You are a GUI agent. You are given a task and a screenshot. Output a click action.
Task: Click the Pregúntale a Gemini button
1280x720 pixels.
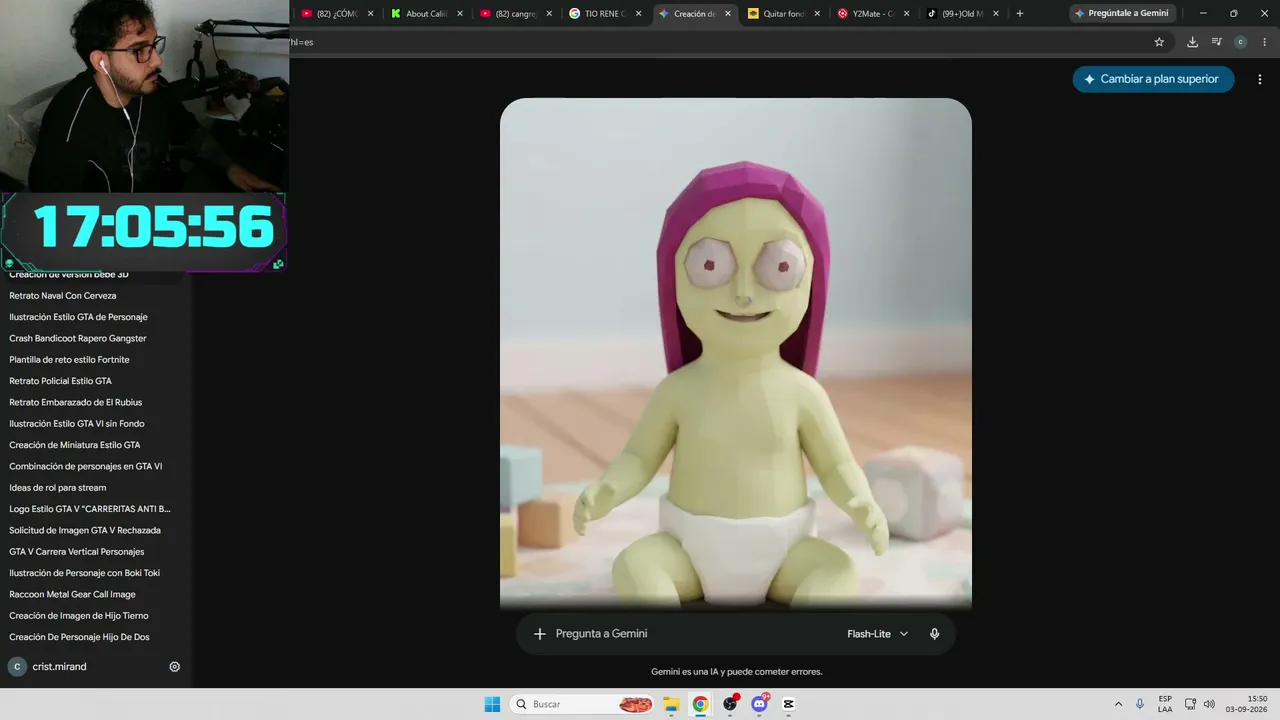point(1120,14)
